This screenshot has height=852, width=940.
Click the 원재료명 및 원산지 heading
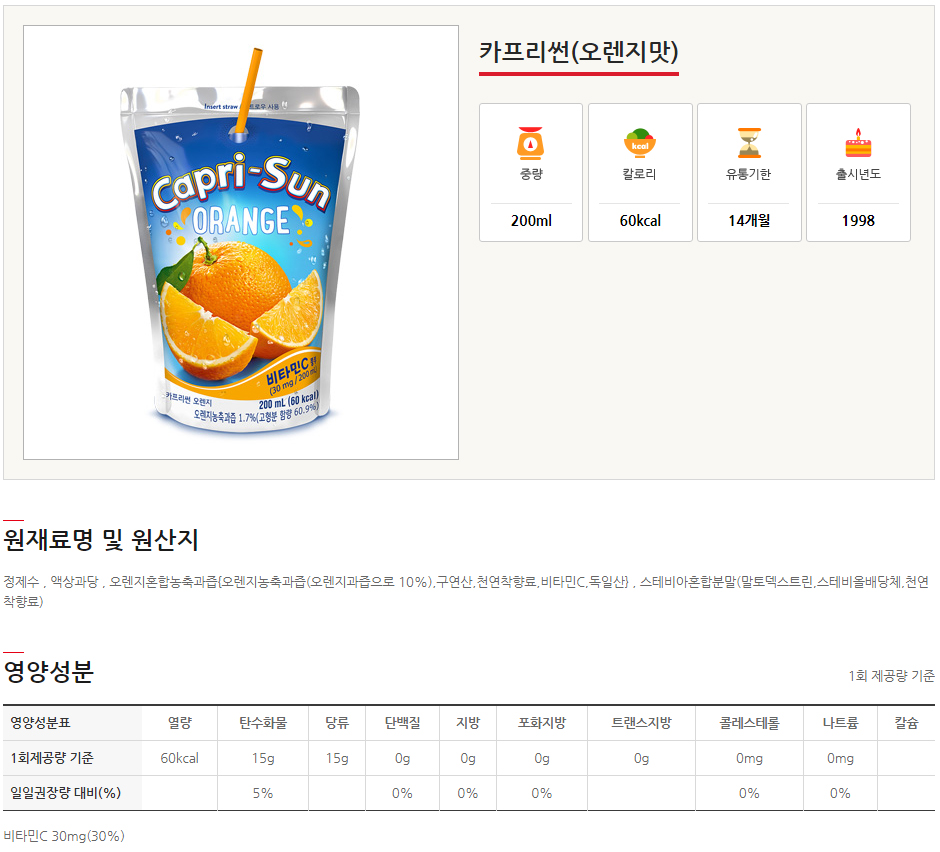tap(101, 540)
